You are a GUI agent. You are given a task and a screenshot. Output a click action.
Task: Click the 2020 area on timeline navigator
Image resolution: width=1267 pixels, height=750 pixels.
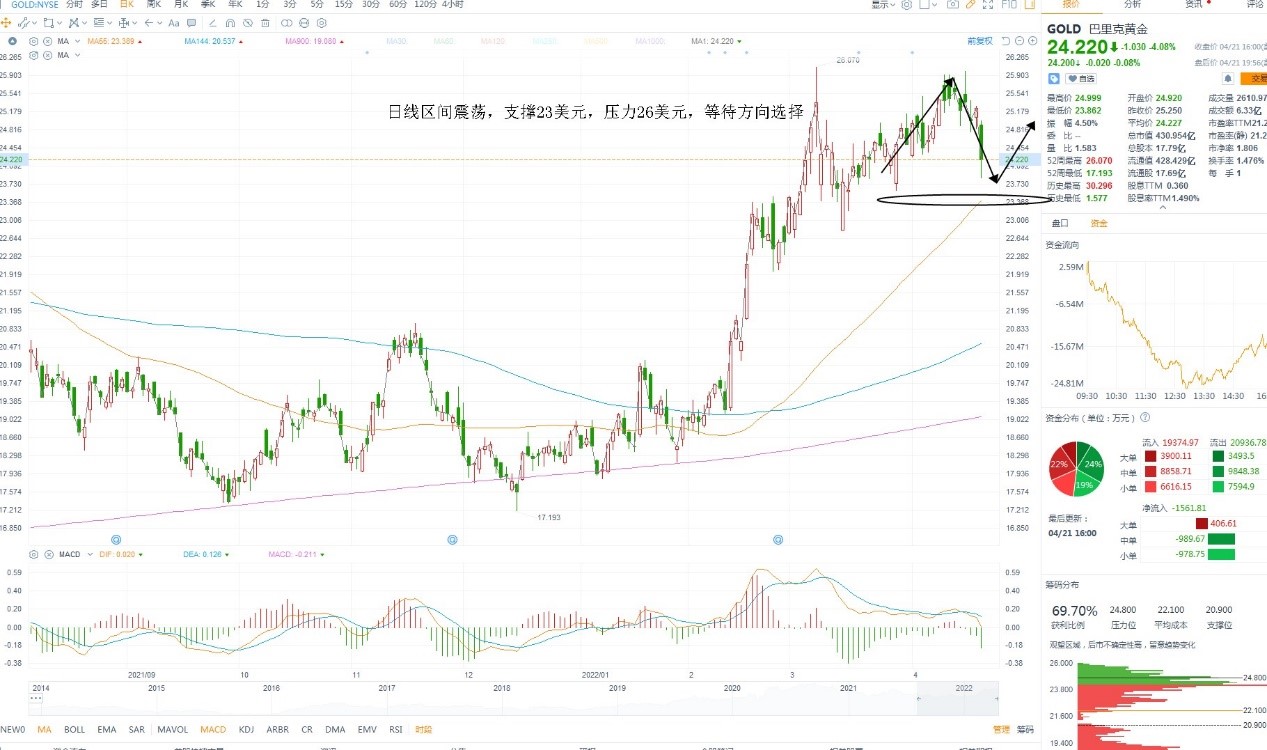coord(732,688)
